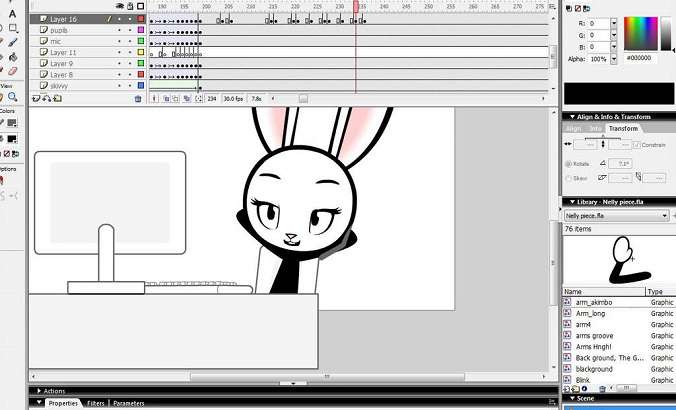Click swap colors icon in Color panel
Screen dimensions: 676x410
586,8
